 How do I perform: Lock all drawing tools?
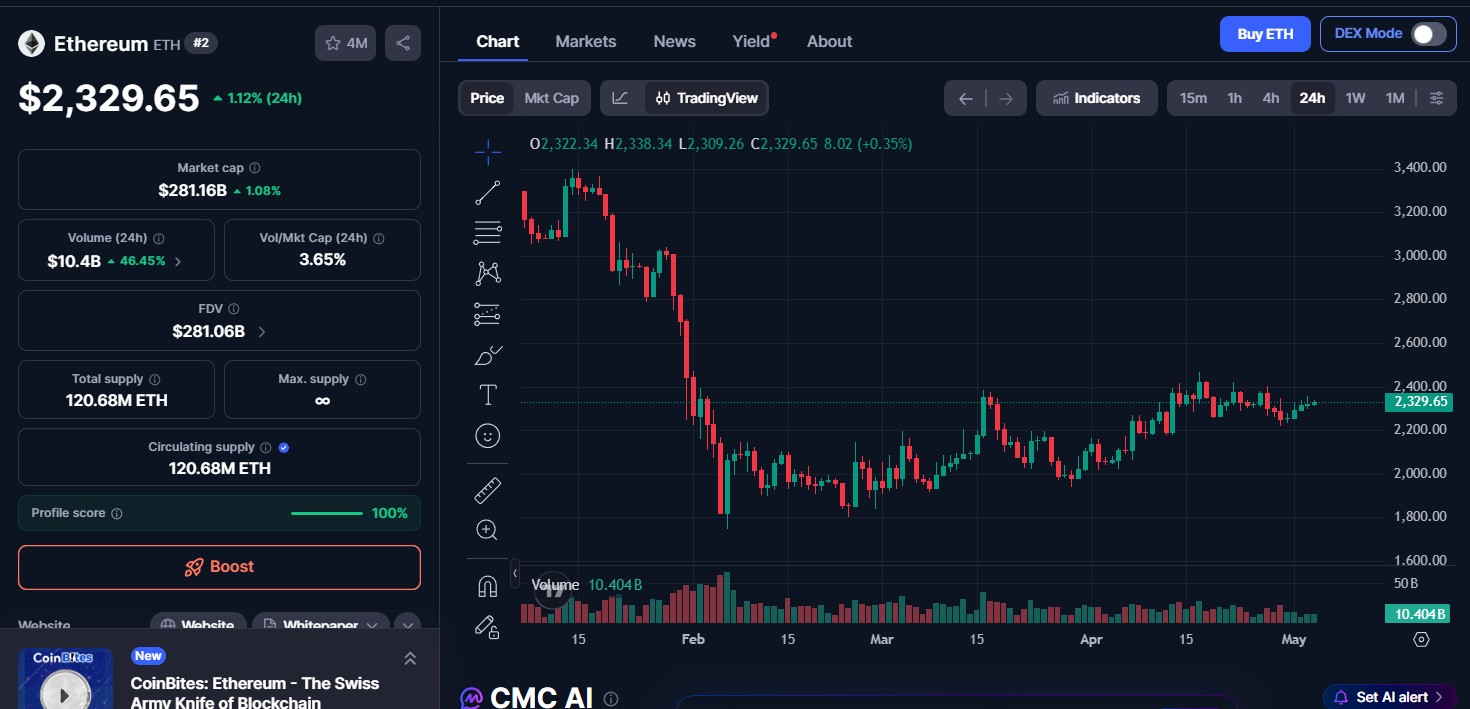487,627
